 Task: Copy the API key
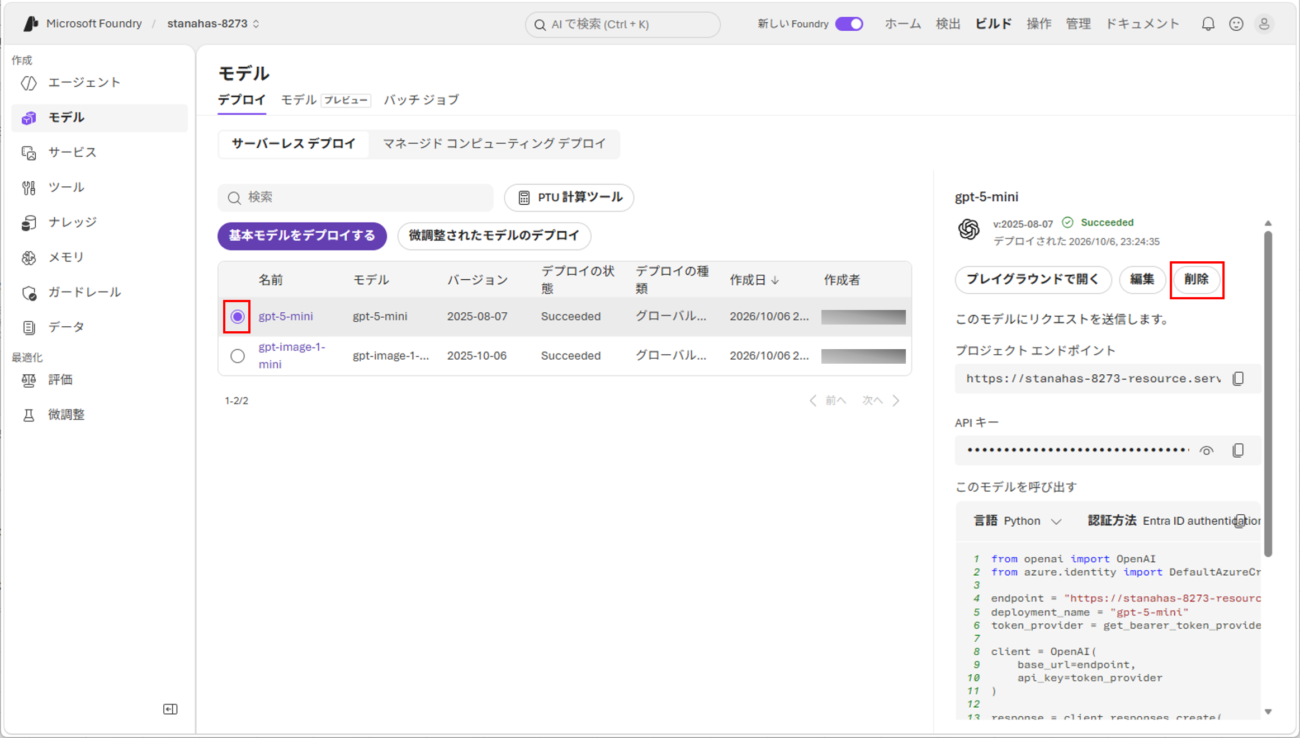coord(1238,451)
